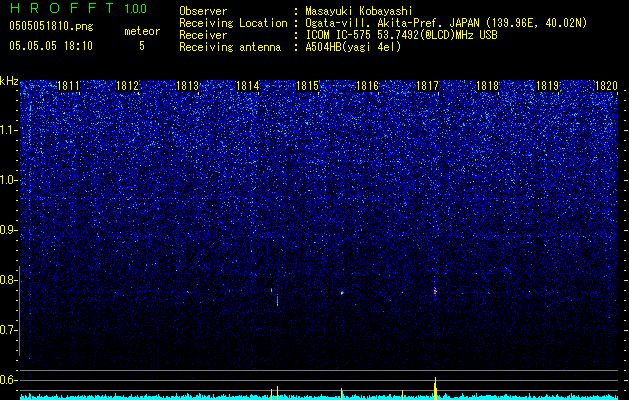Click the Receiving antenna field label
Screen dimensions: 629x400
coord(230,47)
